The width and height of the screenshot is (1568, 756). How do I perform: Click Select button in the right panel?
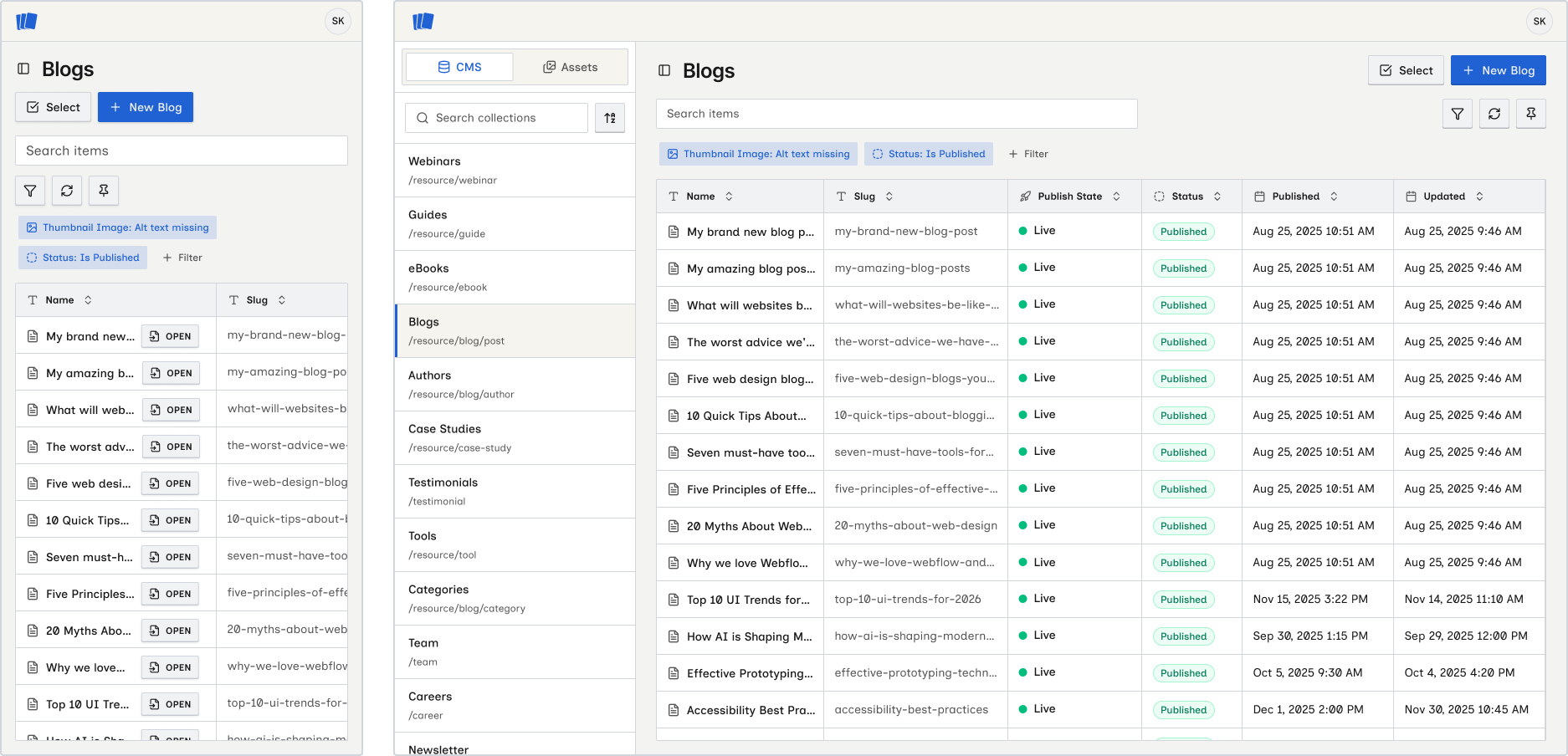click(x=1406, y=70)
